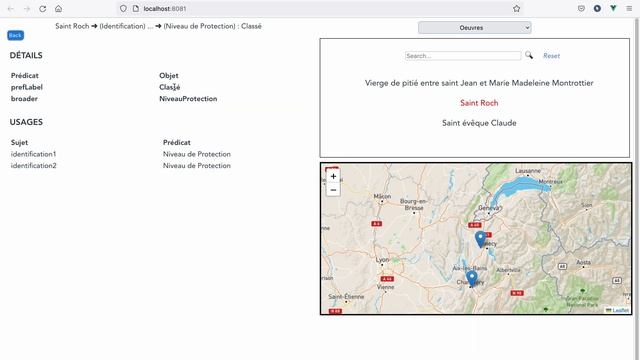Select the map marker near Annecy

point(481,240)
